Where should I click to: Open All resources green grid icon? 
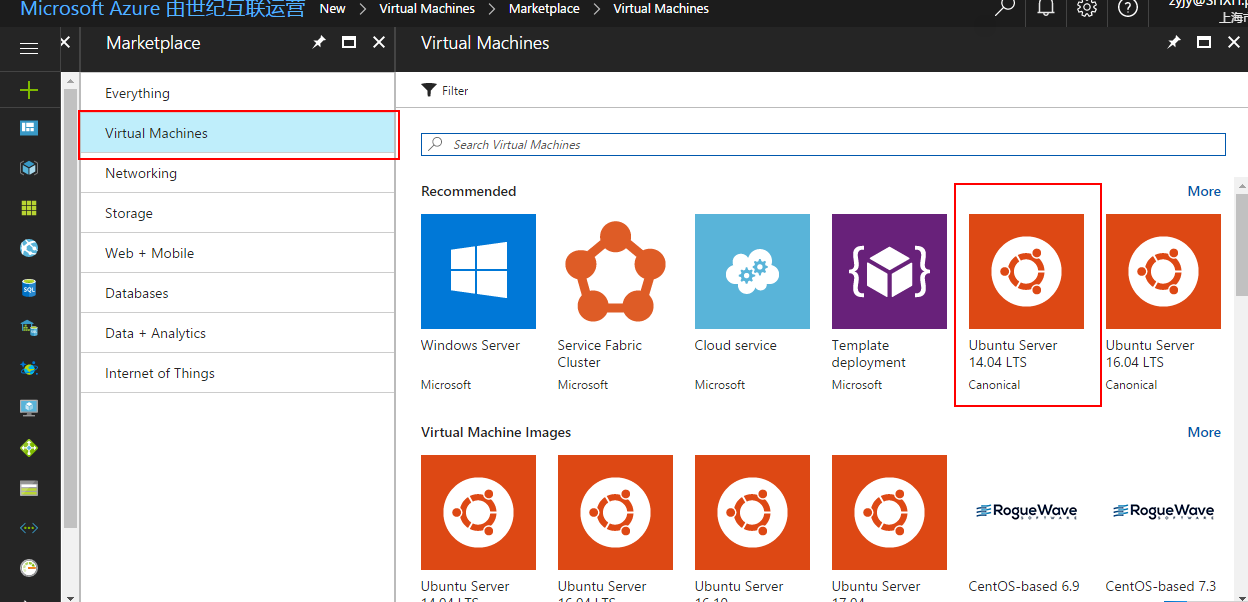pyautogui.click(x=29, y=208)
